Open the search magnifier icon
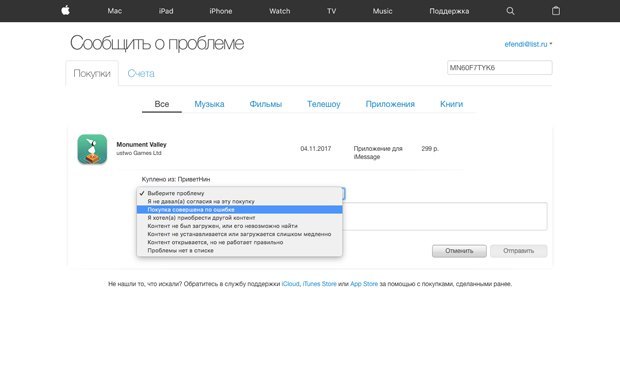 pos(510,11)
